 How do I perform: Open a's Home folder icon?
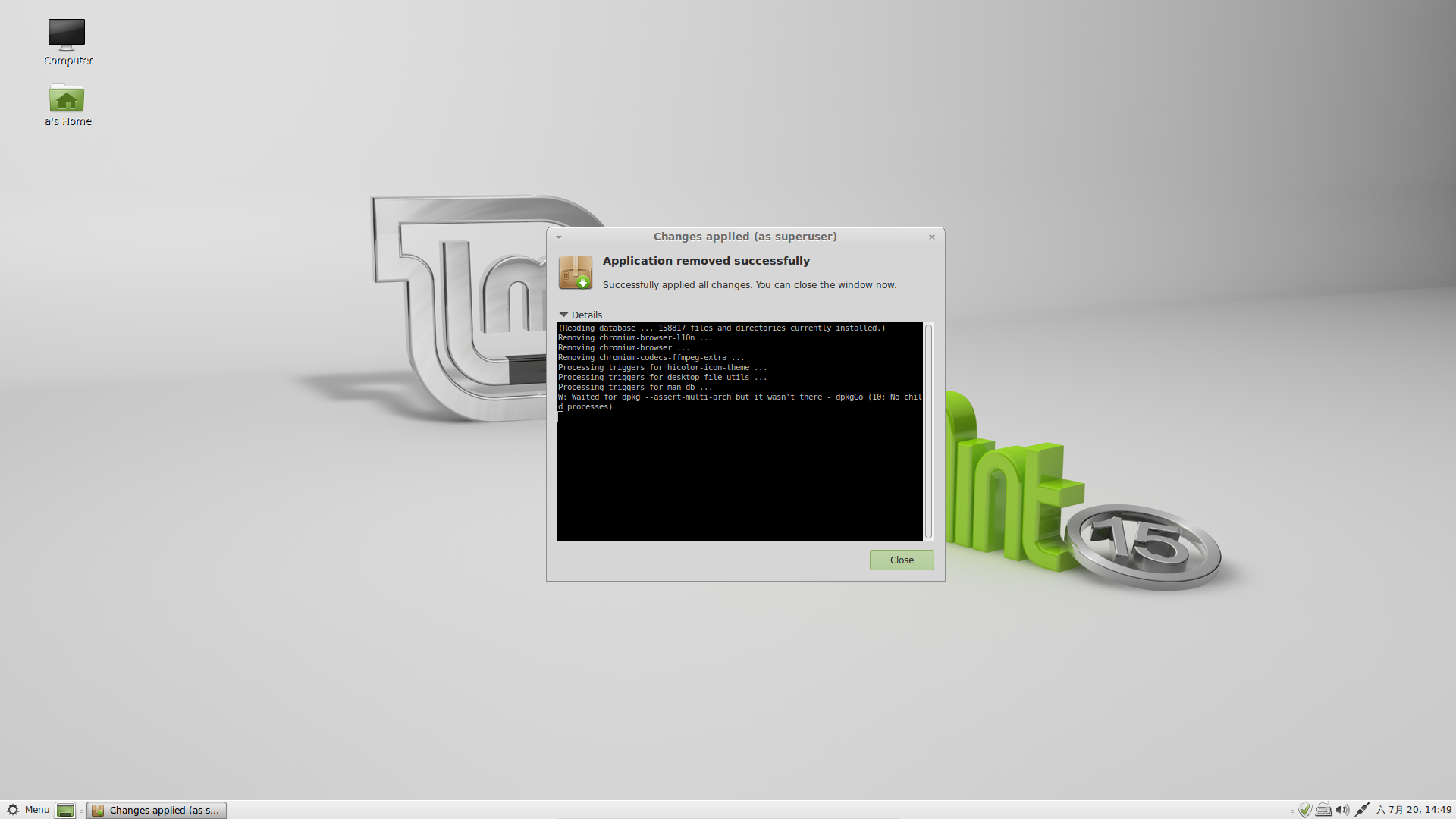(x=67, y=99)
